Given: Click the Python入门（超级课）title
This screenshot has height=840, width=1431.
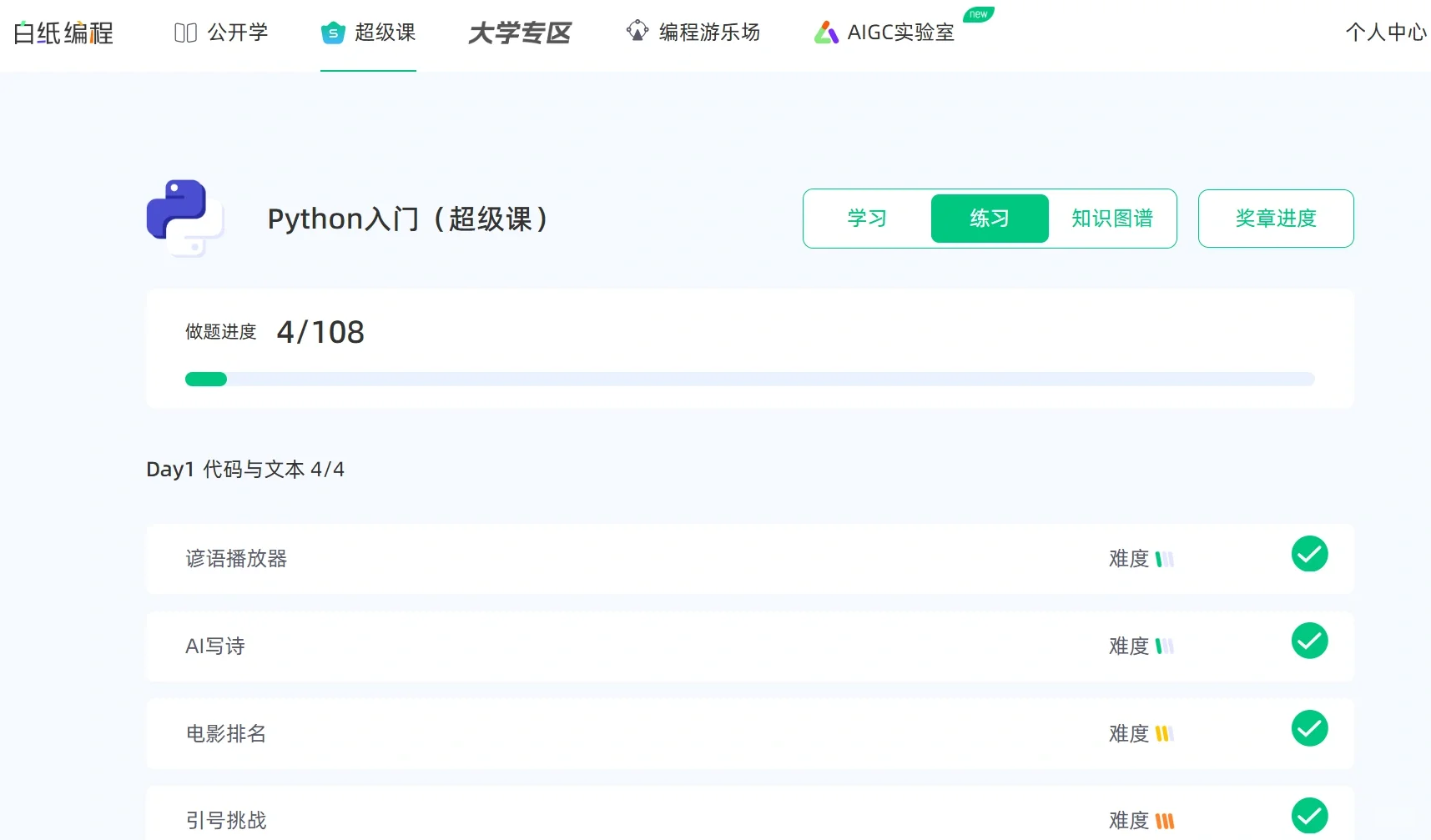Looking at the screenshot, I should (407, 219).
